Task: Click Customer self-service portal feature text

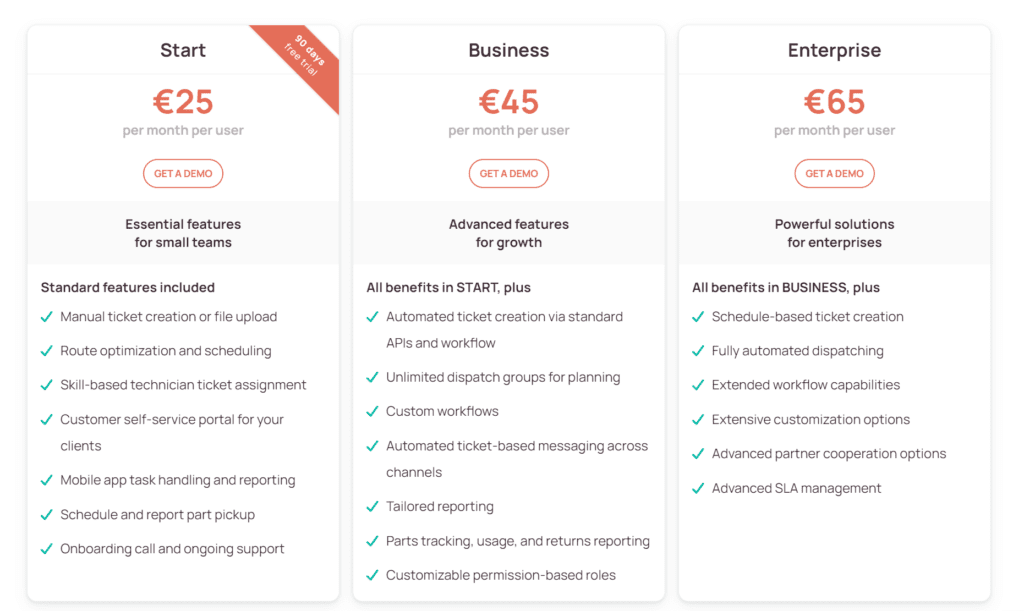Action: tap(172, 420)
